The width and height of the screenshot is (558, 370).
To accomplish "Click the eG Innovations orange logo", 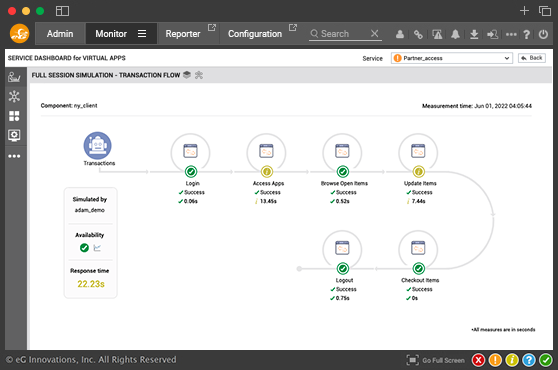I will coord(19,33).
